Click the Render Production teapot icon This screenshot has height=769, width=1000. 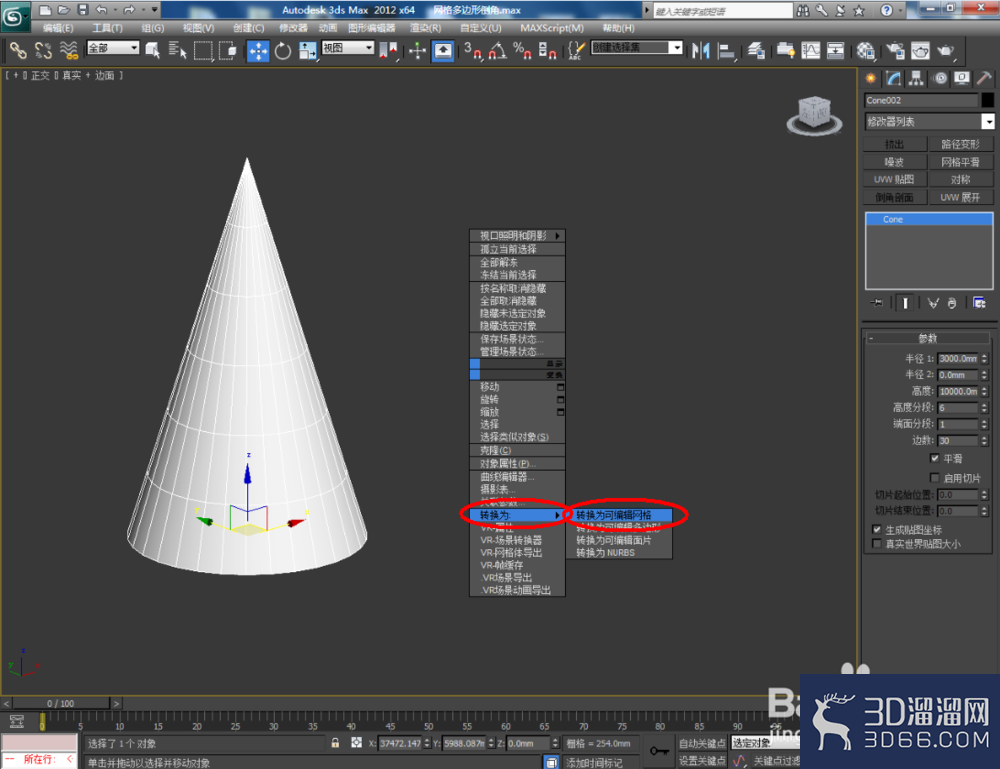946,50
